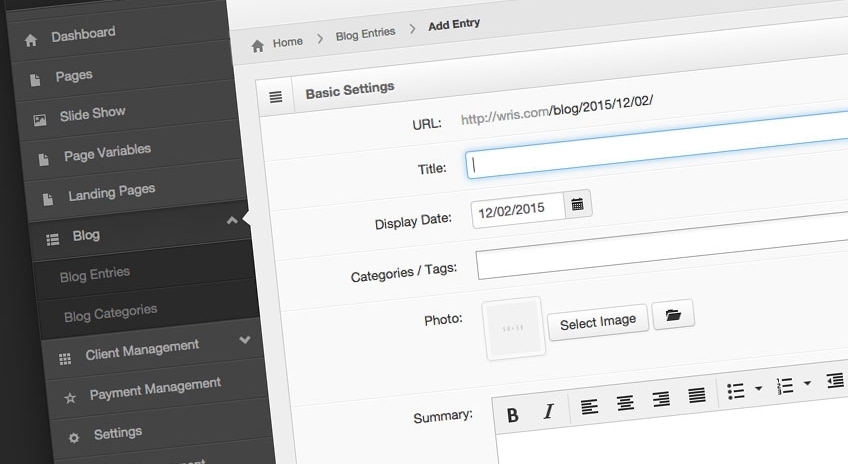
Task: Center align text in Summary editor
Action: click(x=625, y=403)
